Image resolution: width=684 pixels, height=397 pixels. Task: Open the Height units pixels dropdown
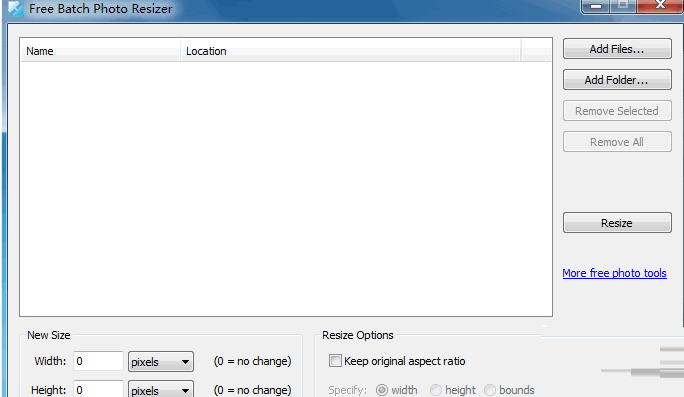161,390
